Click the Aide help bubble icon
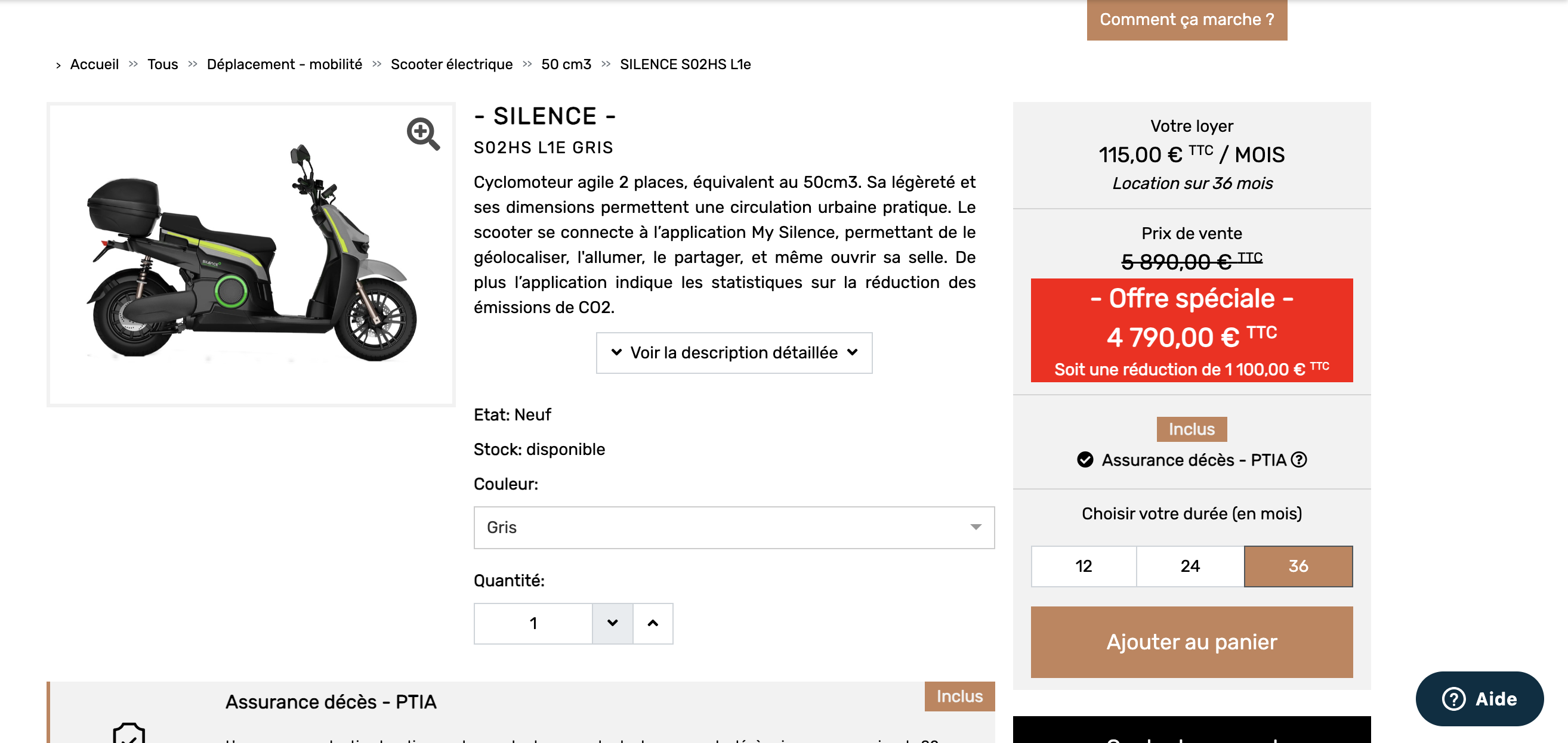This screenshot has height=743, width=1568. coord(1453,699)
